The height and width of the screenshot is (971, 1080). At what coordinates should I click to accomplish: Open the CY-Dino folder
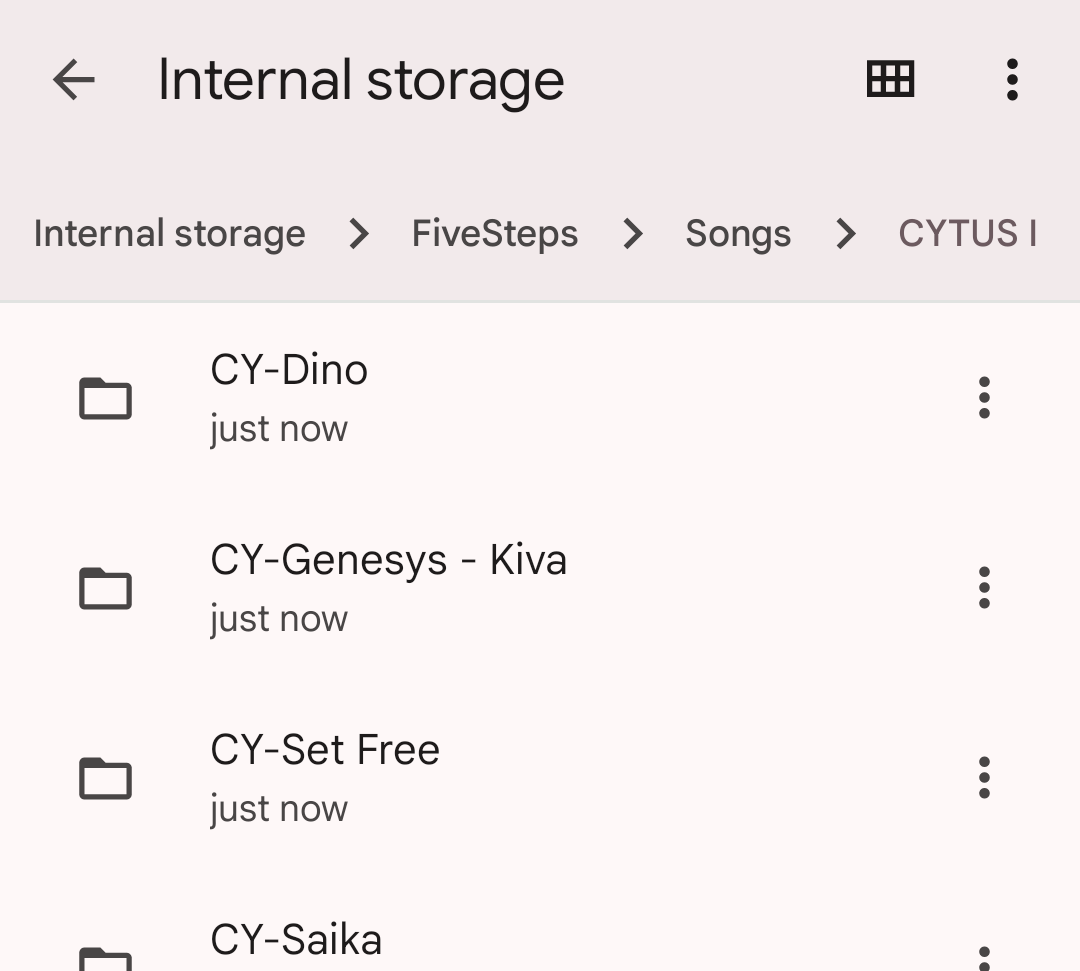[x=289, y=371]
